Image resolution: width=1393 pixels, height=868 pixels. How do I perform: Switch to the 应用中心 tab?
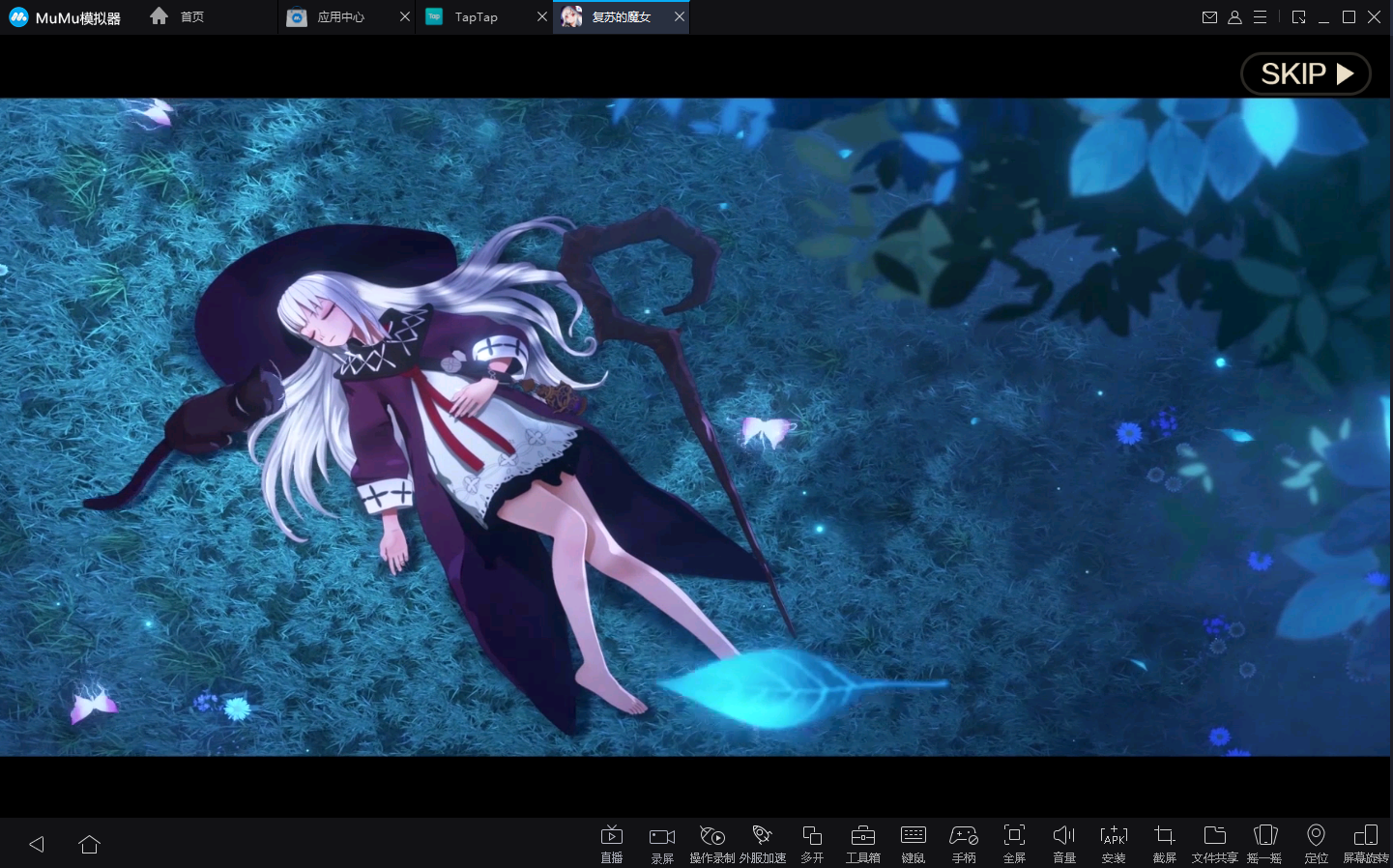[340, 17]
